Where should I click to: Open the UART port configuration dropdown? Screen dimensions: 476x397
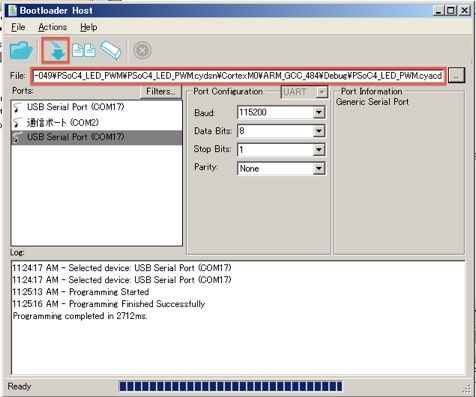305,92
